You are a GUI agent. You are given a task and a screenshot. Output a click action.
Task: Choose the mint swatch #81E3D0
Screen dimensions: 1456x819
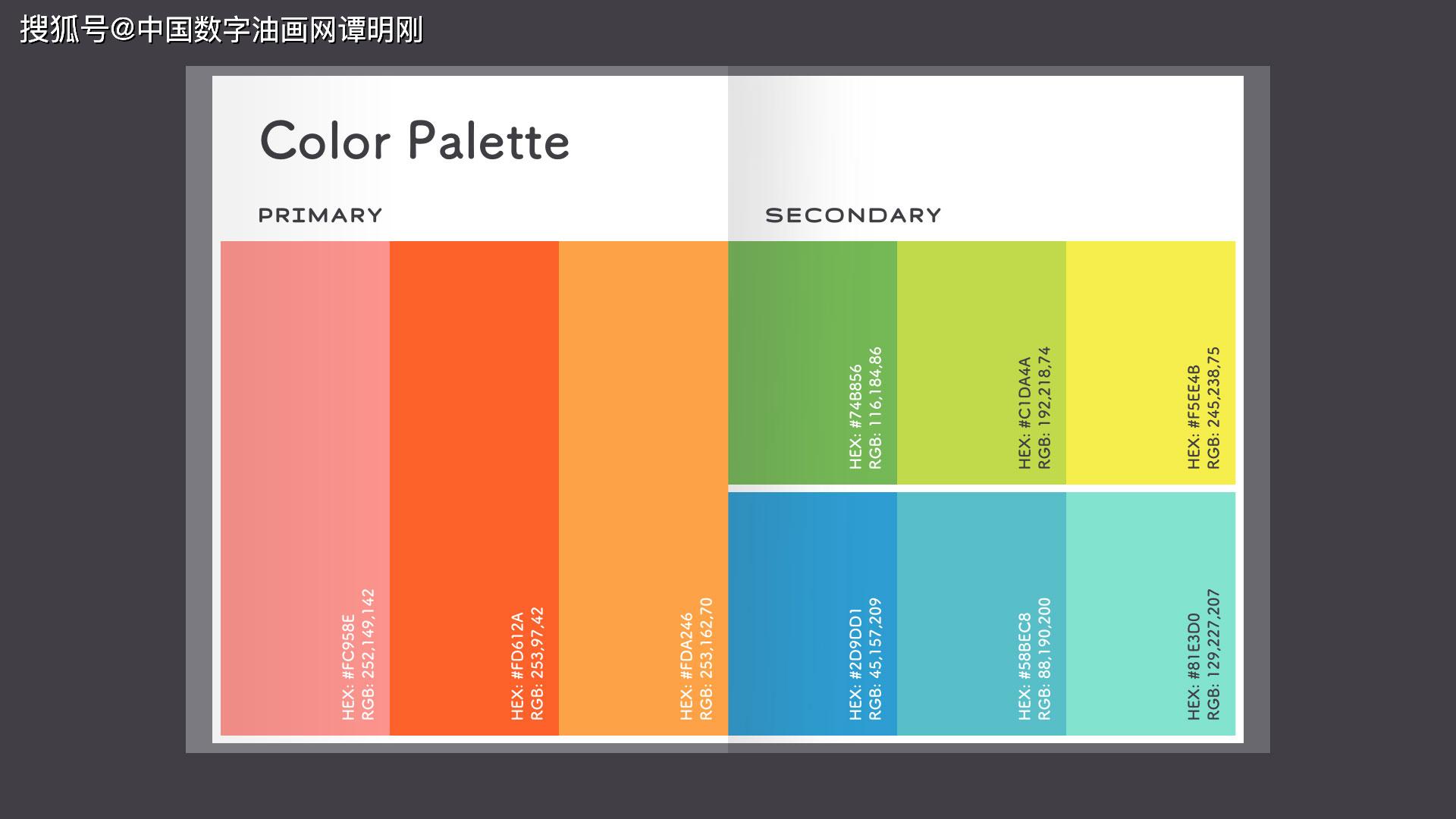pyautogui.click(x=1150, y=613)
